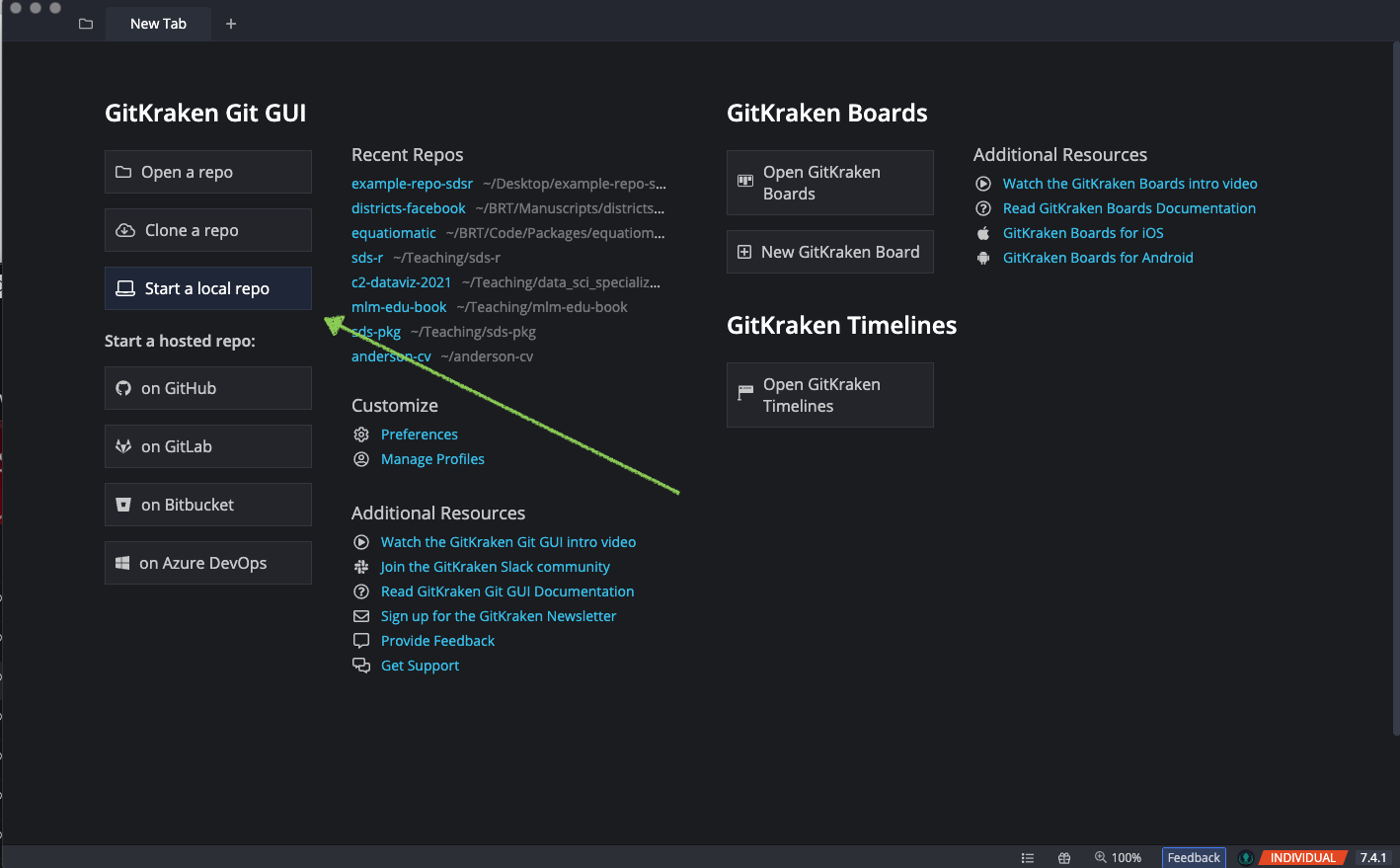The image size is (1400, 868).
Task: Start a hosted repo on Azure DevOps
Action: coord(208,563)
